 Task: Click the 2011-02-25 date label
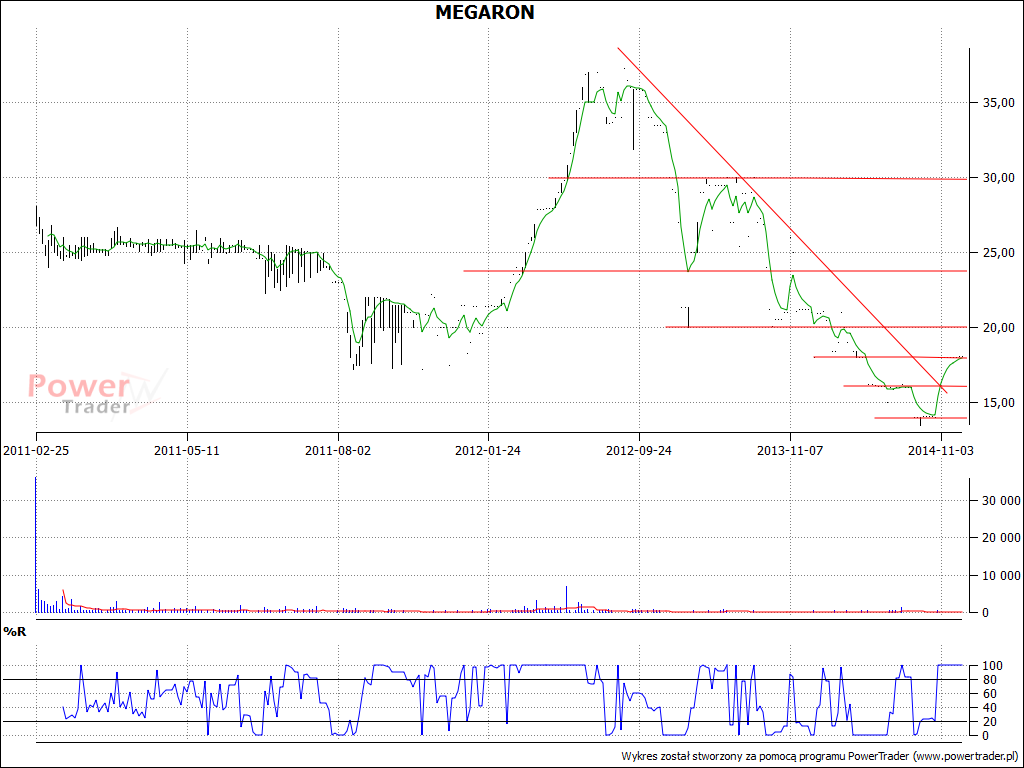tap(36, 451)
